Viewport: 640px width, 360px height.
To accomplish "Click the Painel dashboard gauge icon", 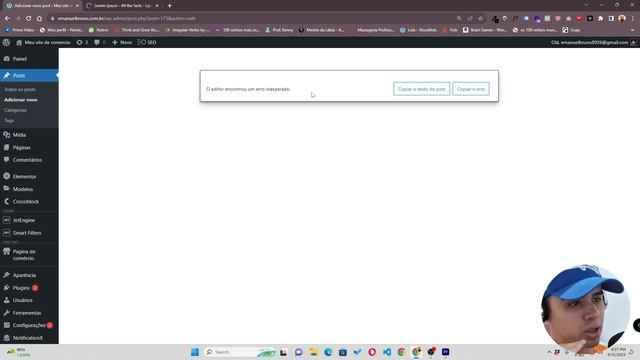I will pyautogui.click(x=7, y=59).
